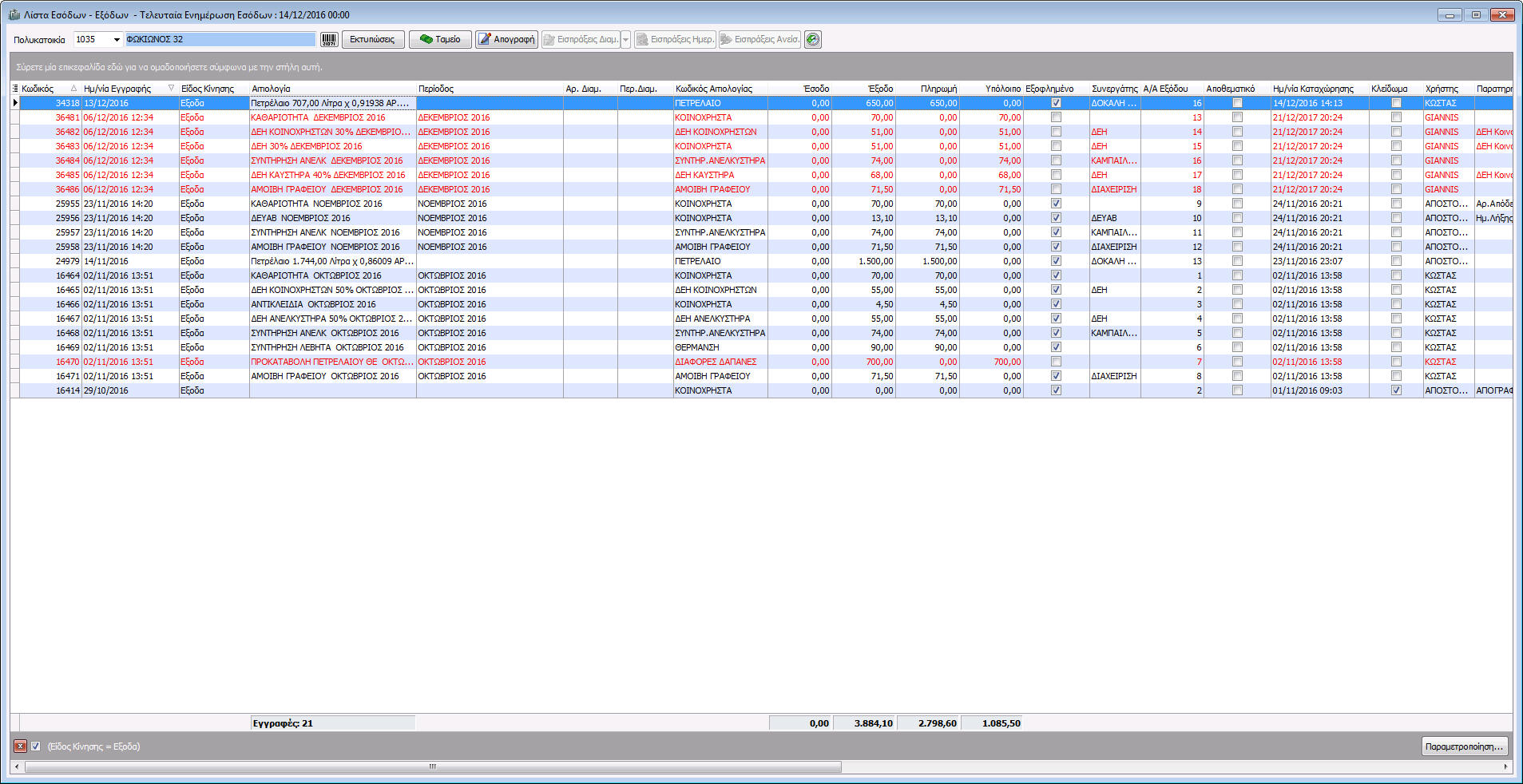Image resolution: width=1523 pixels, height=784 pixels.
Task: Select the record code 36485 cell
Action: (50, 175)
